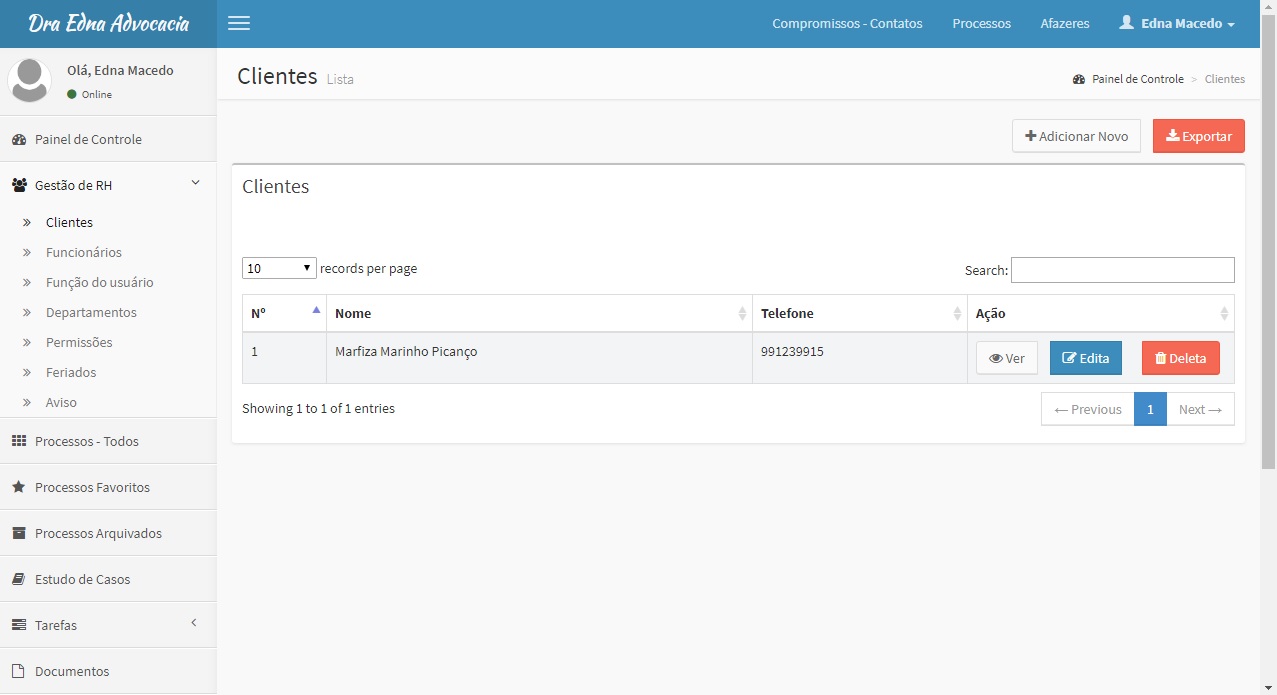
Task: Click the Search input field
Action: [x=1122, y=270]
